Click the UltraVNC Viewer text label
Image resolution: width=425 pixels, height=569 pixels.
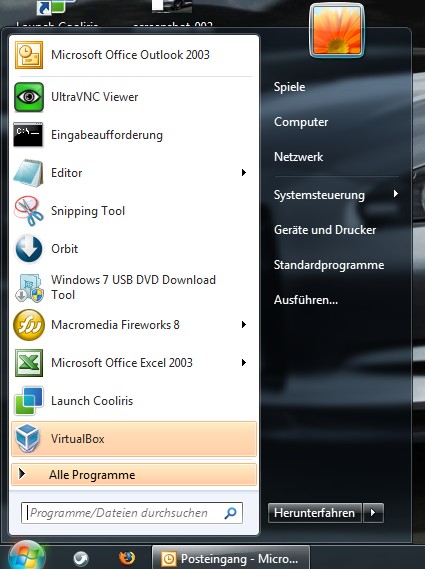(x=94, y=97)
